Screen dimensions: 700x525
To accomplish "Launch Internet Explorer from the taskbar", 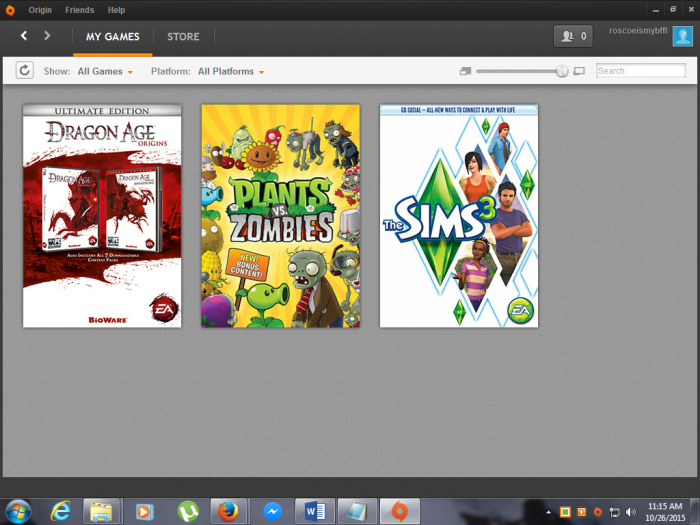I will tap(60, 512).
